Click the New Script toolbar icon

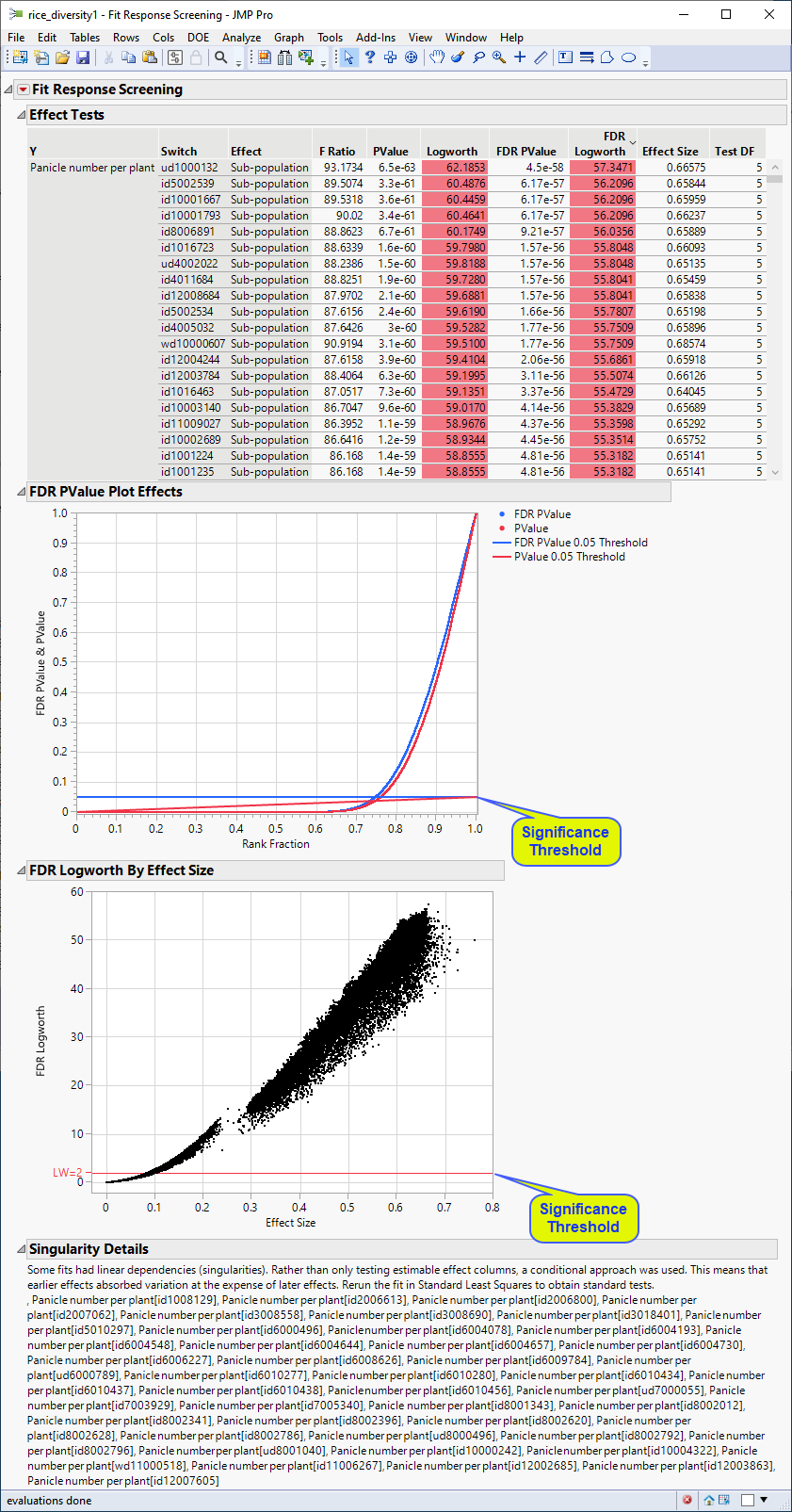pyautogui.click(x=41, y=57)
